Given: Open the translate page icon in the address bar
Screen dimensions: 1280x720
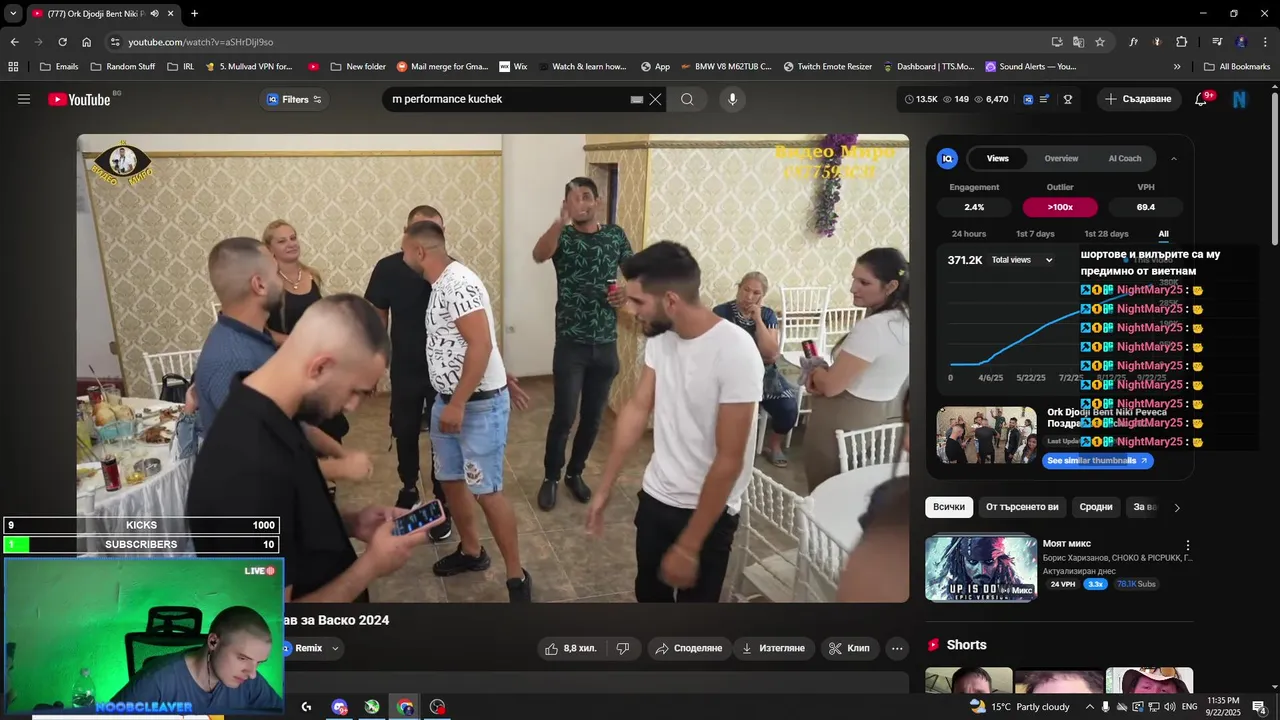Looking at the screenshot, I should [1078, 42].
